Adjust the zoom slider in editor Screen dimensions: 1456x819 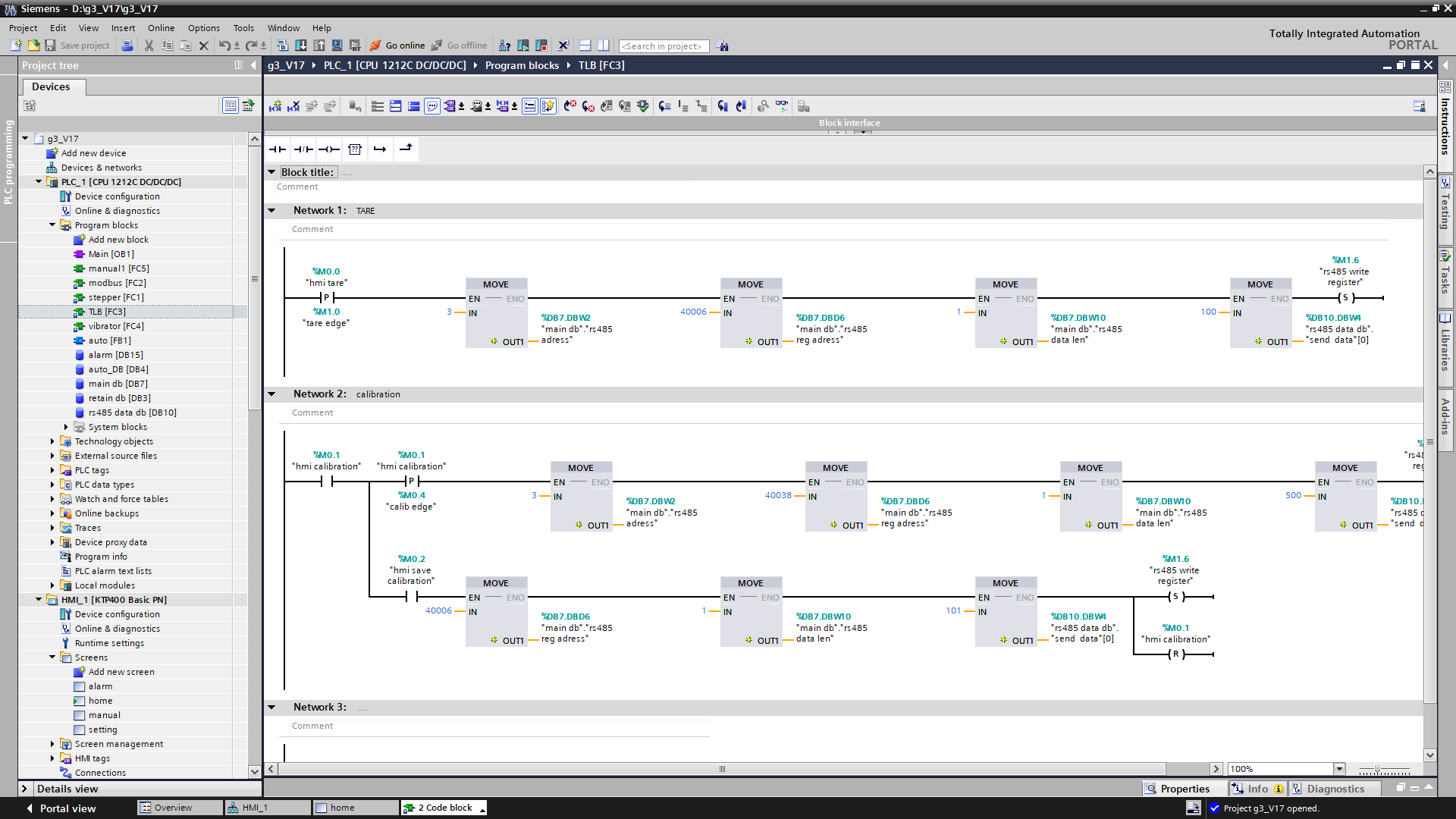click(x=1378, y=770)
